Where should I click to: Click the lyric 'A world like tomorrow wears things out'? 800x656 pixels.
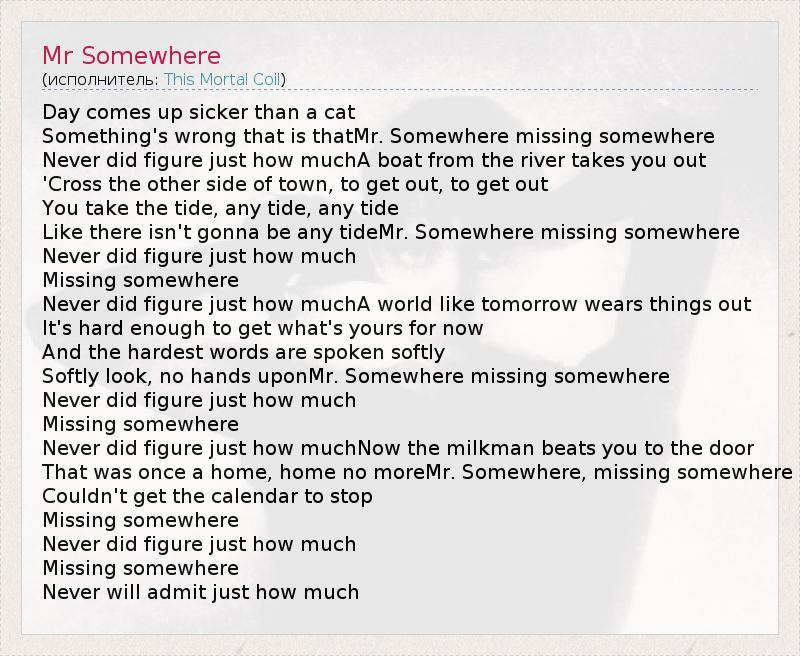click(x=396, y=304)
